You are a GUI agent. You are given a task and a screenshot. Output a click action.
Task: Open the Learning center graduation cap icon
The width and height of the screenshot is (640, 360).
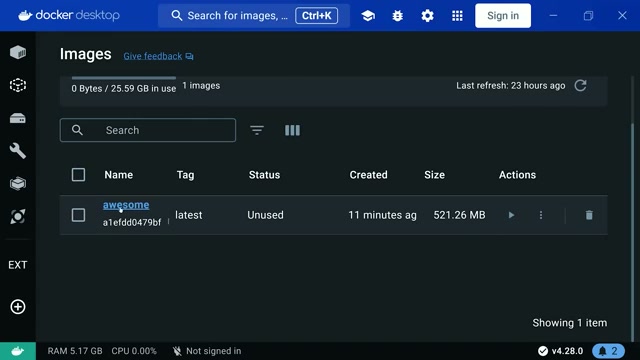368,16
